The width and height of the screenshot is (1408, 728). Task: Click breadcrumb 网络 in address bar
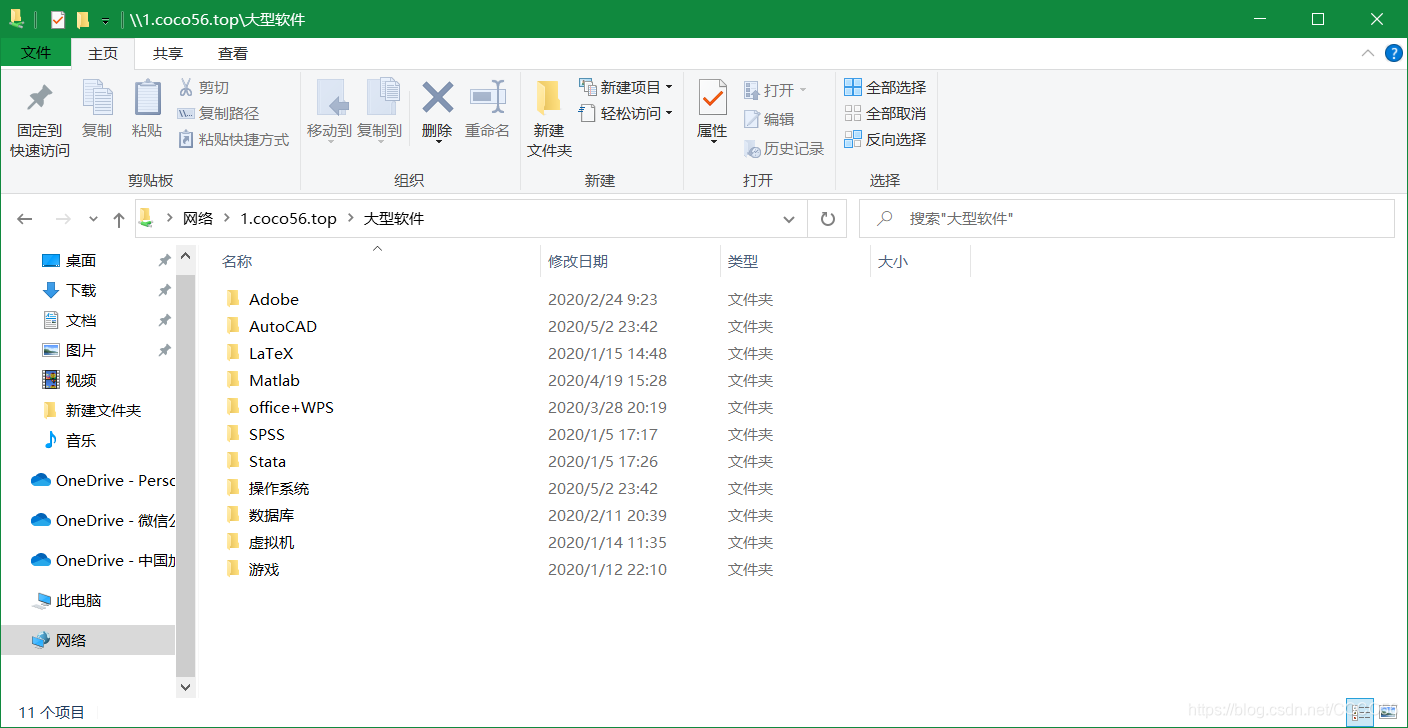[198, 219]
